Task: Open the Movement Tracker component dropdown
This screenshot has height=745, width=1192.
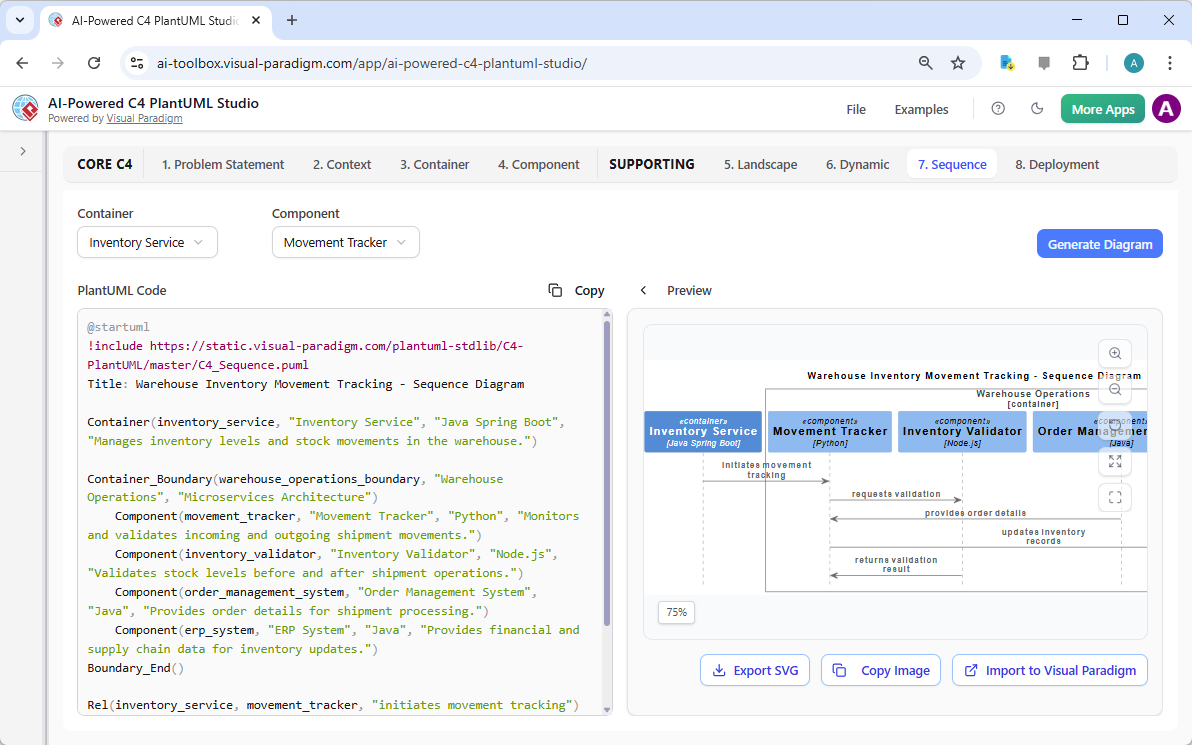Action: [x=345, y=242]
